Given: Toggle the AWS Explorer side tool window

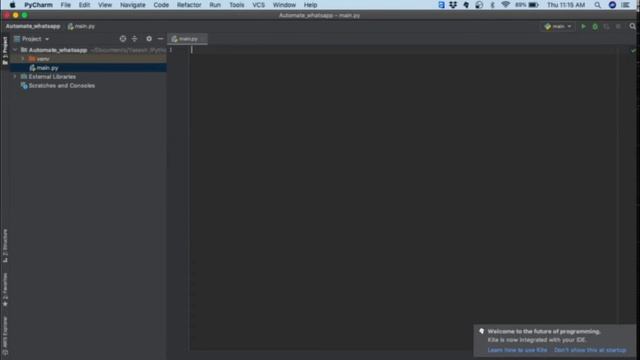Looking at the screenshot, I should (x=5, y=336).
